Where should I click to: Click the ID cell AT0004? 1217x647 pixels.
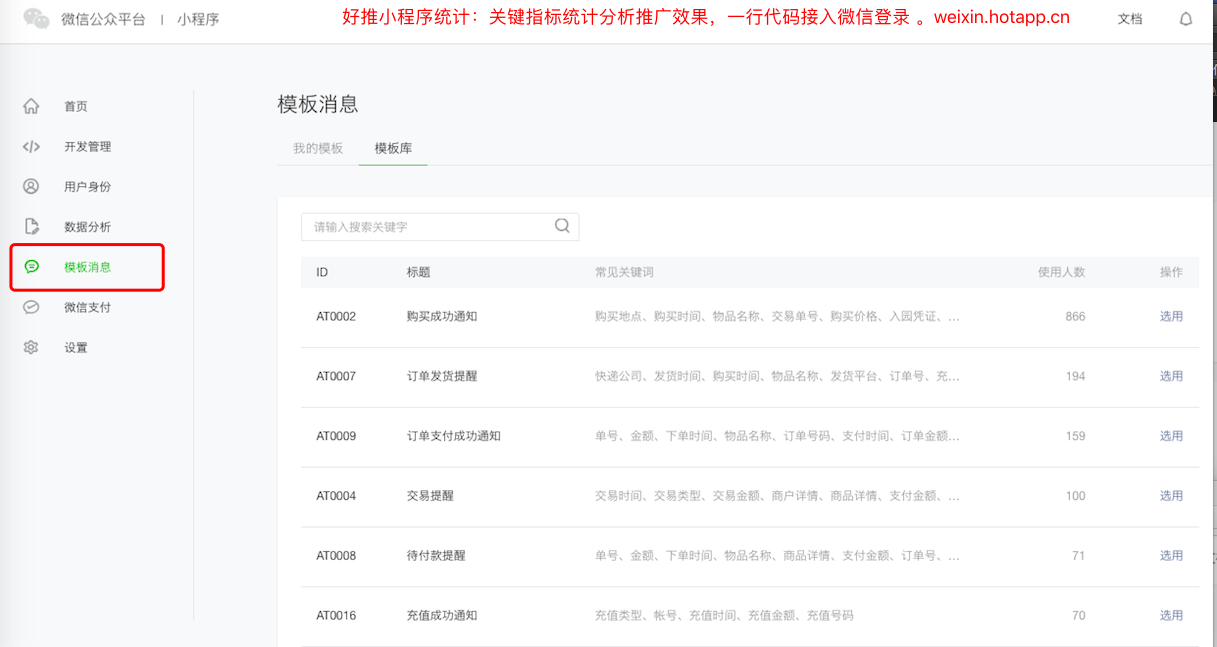tap(336, 496)
